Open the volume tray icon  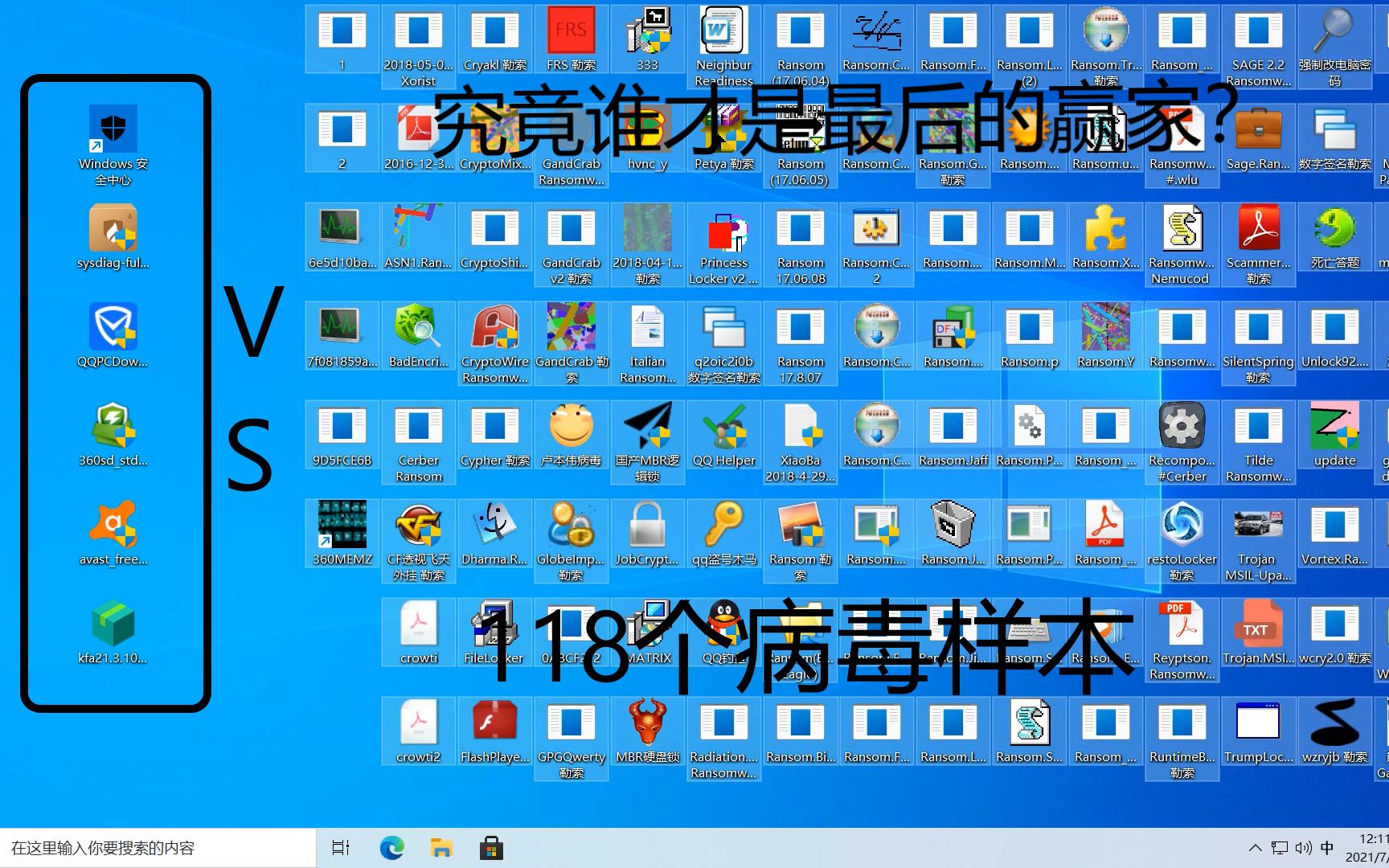click(1303, 848)
